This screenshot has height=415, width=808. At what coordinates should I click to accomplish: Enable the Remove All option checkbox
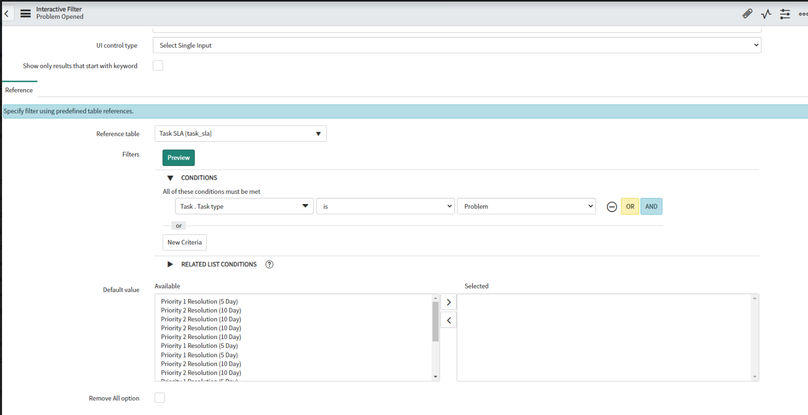pyautogui.click(x=160, y=397)
